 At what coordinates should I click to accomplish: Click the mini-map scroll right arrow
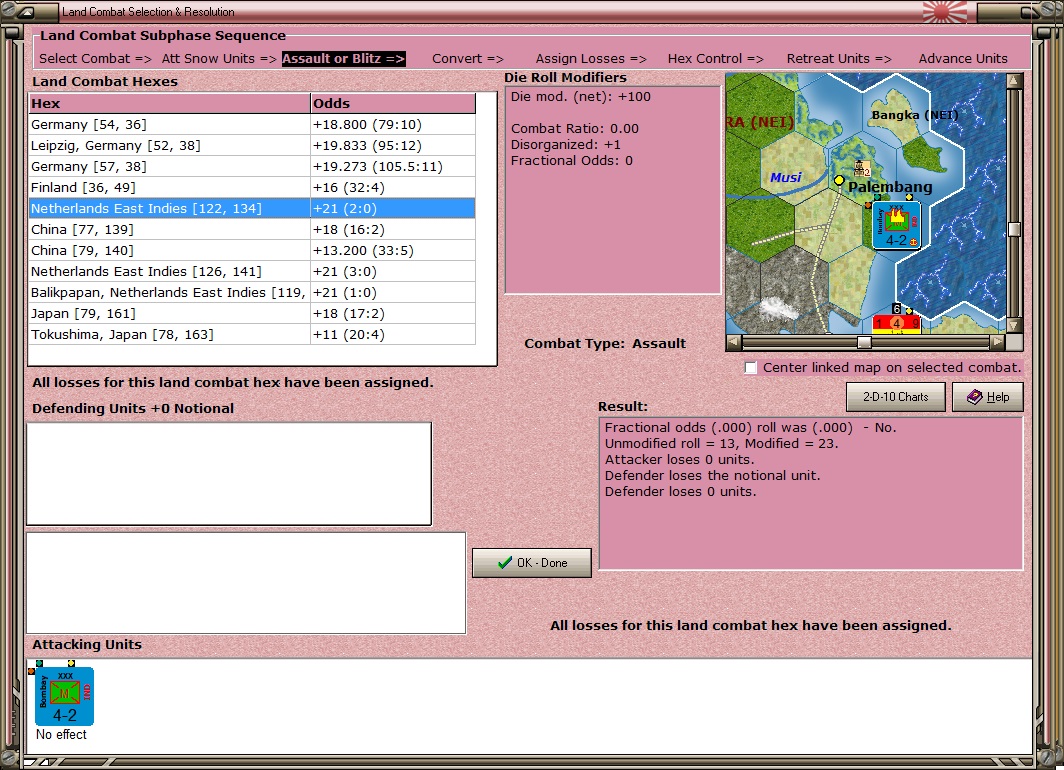998,343
